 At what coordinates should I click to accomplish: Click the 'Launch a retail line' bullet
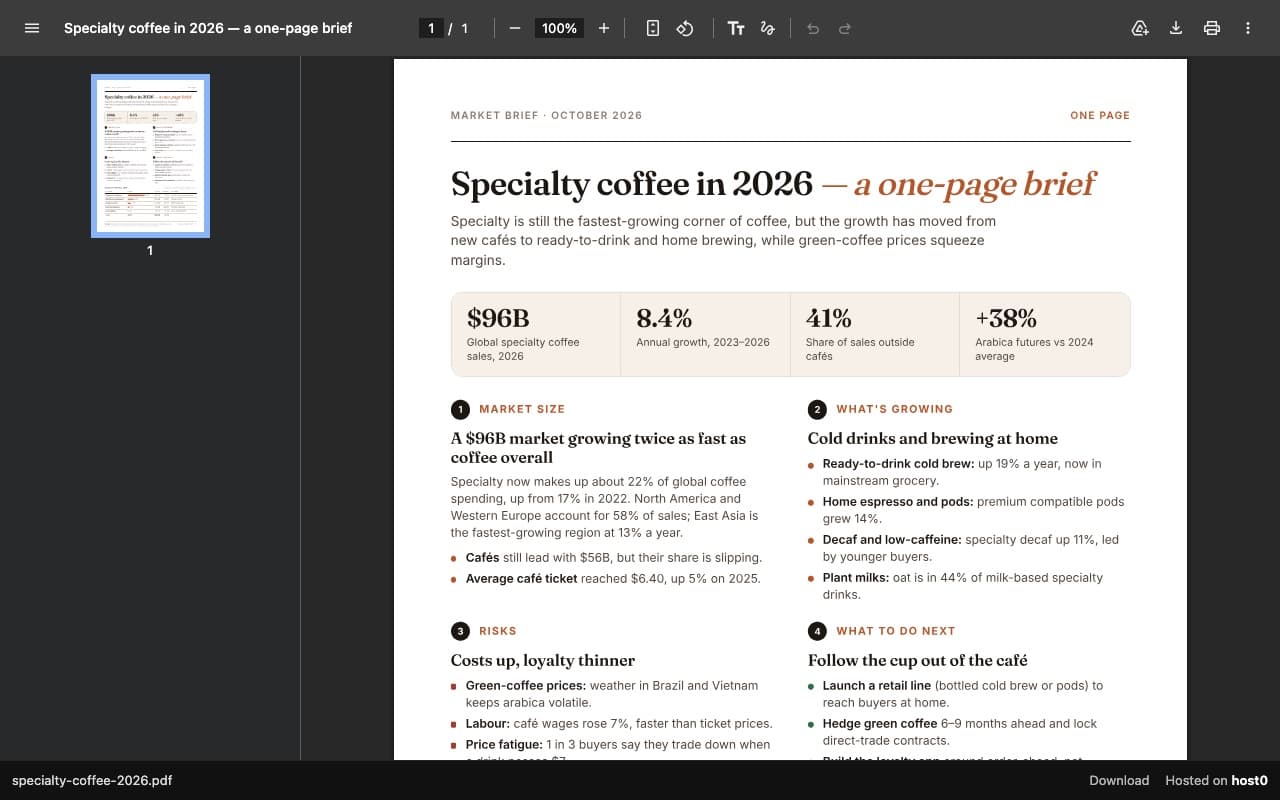(877, 685)
